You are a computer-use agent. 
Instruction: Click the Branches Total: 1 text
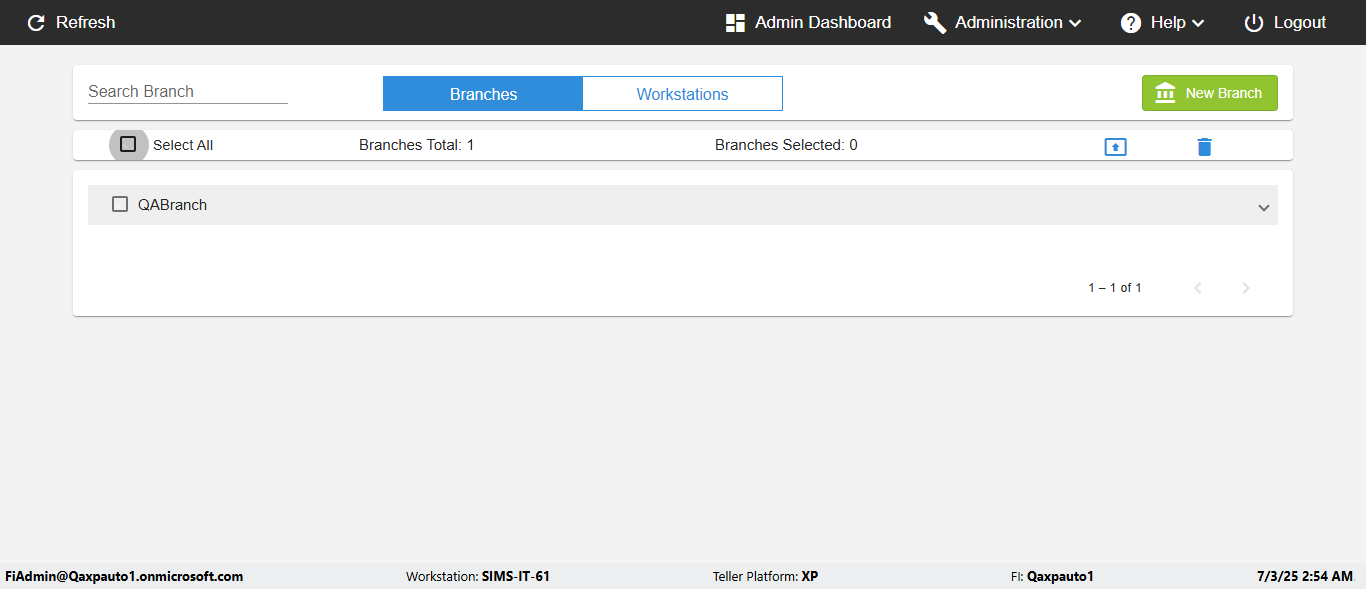417,145
